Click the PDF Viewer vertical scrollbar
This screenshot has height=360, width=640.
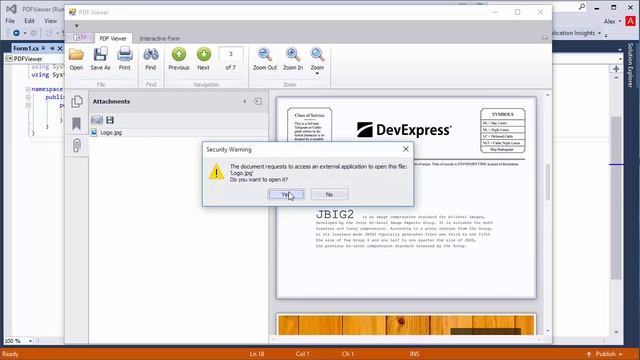coord(547,182)
